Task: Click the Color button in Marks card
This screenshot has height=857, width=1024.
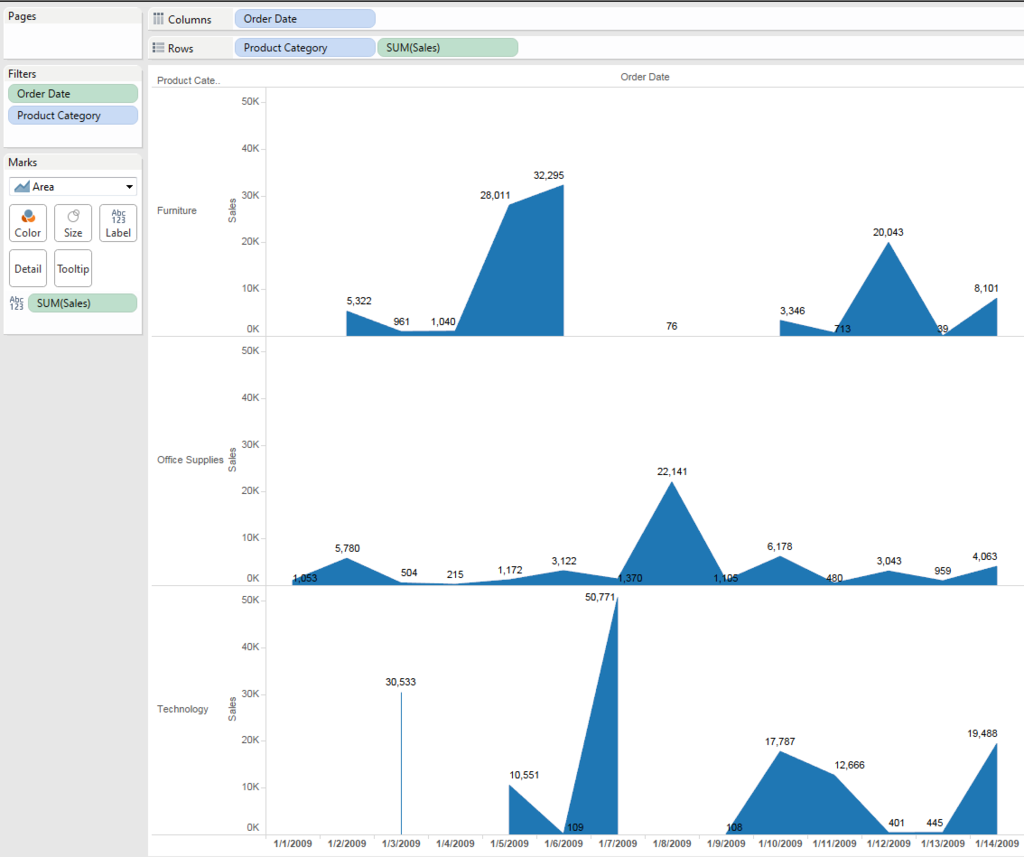Action: 28,223
